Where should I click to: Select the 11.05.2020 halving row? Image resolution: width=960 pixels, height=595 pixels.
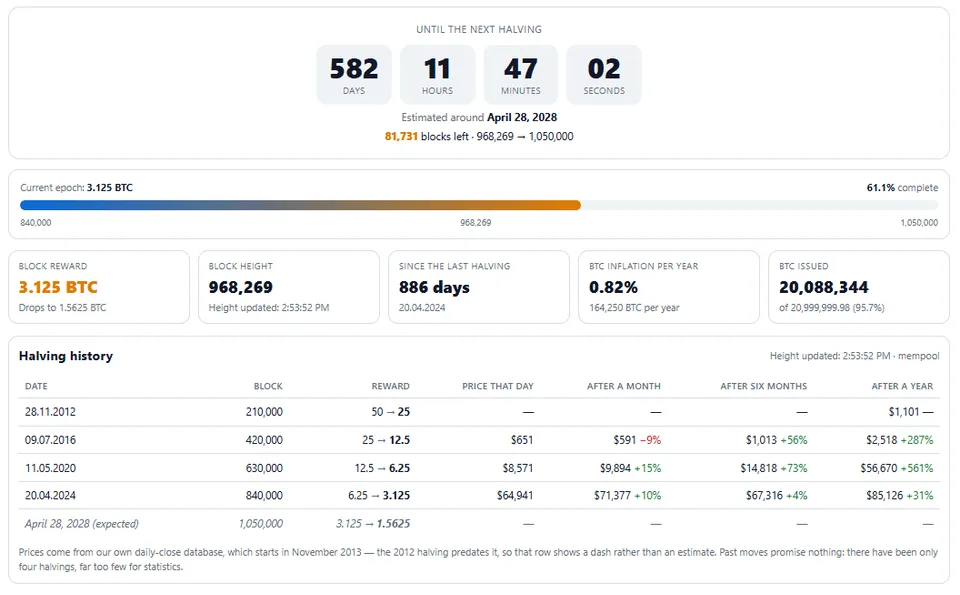coord(479,468)
